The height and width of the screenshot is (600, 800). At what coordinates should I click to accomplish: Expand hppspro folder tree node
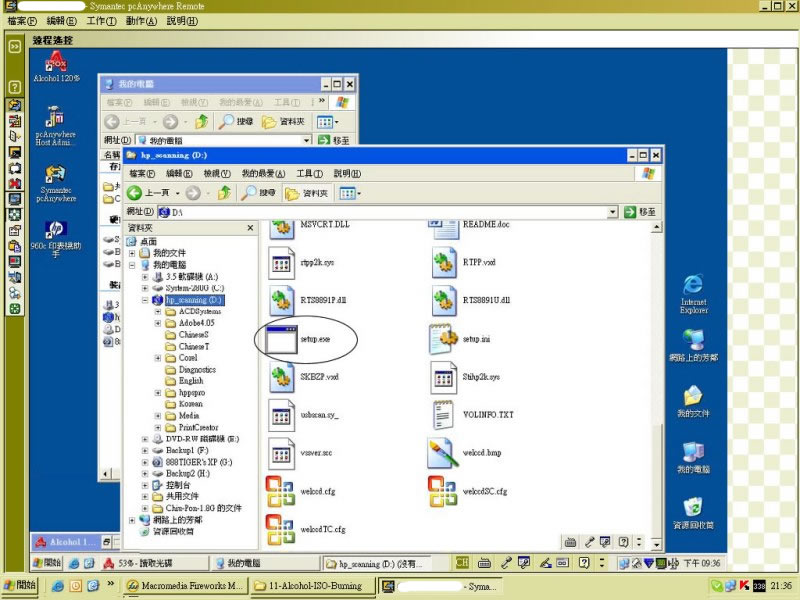pyautogui.click(x=158, y=393)
